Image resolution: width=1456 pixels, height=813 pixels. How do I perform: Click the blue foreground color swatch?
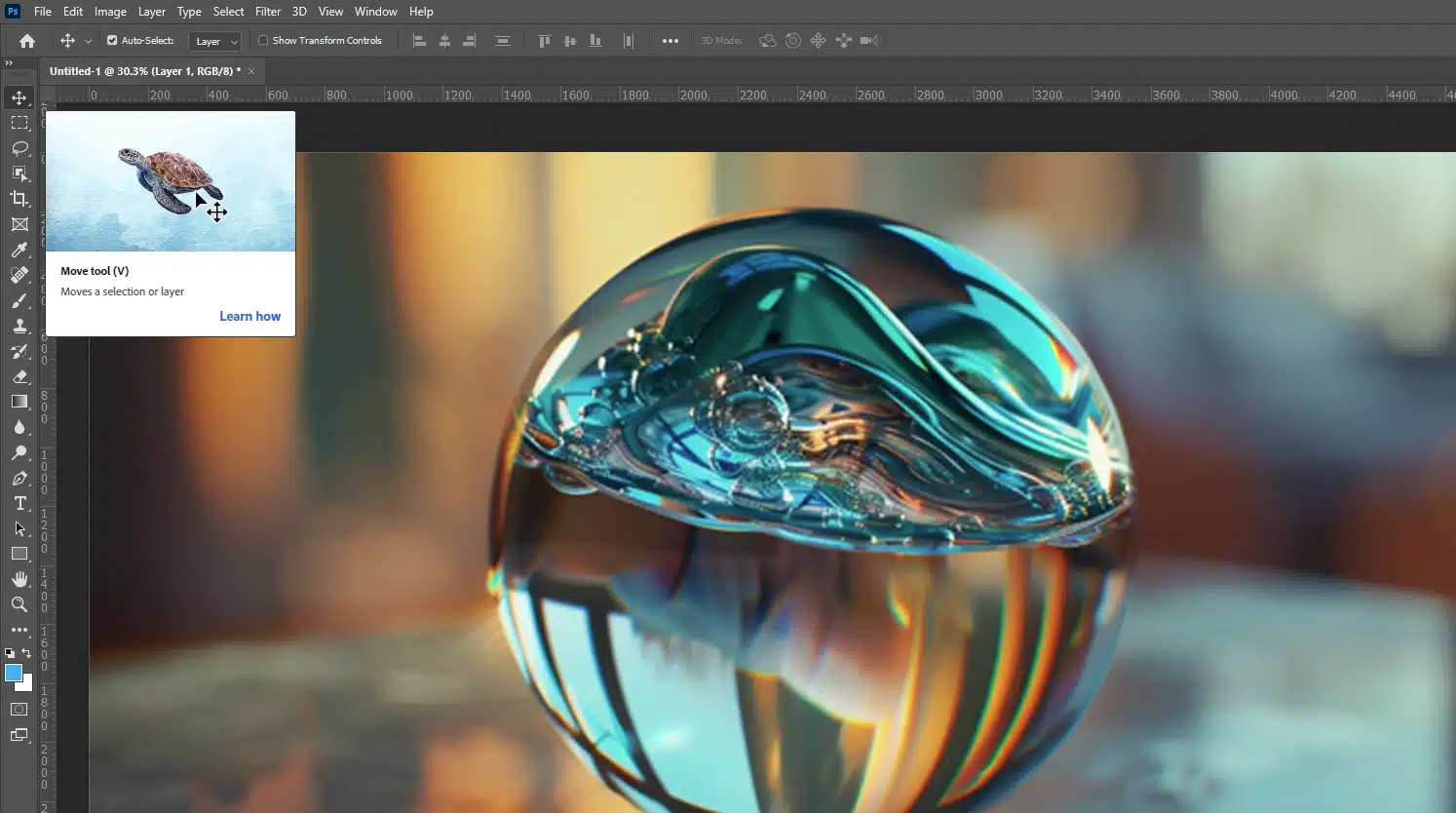tap(14, 673)
